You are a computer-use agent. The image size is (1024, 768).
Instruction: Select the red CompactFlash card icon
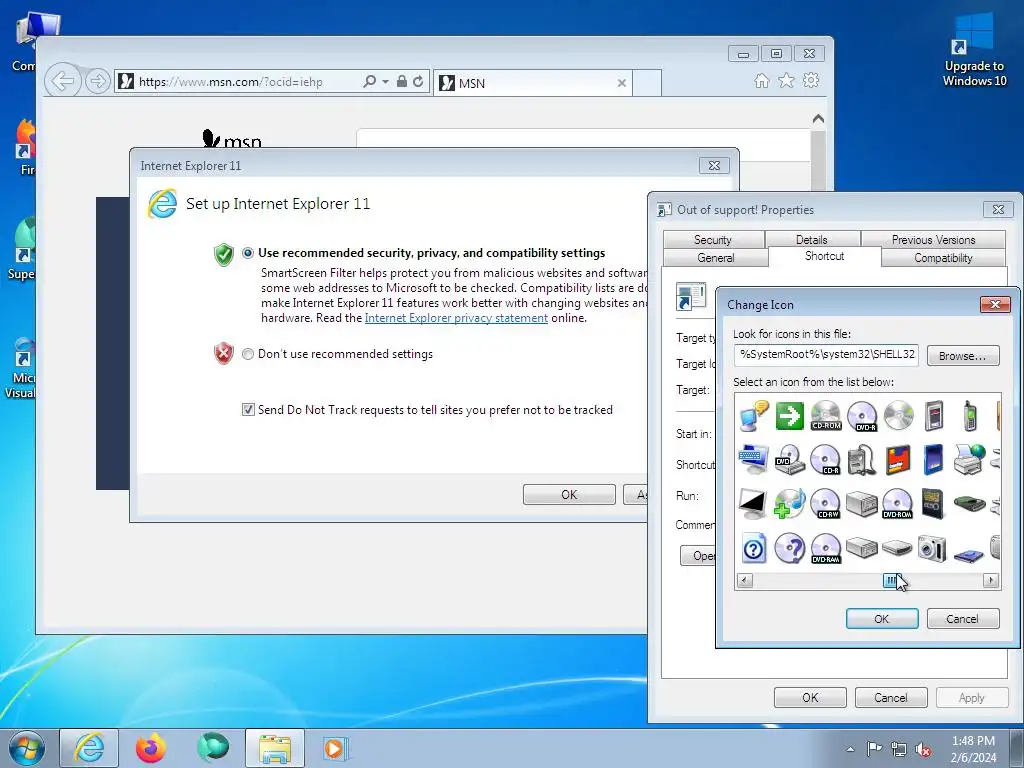pyautogui.click(x=898, y=460)
